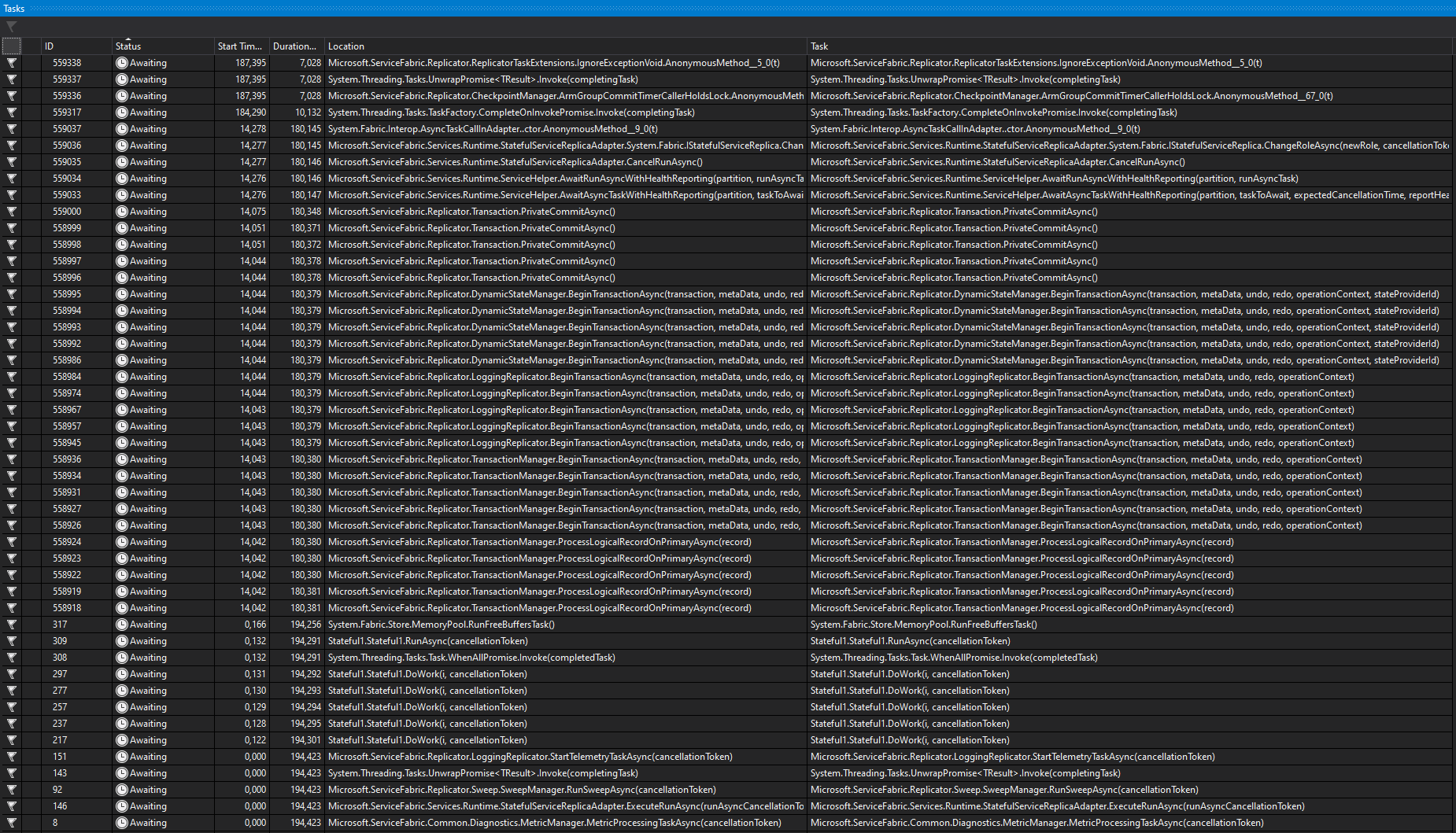
Task: Select RunSweepAsync task cell for task 92
Action: point(1130,790)
